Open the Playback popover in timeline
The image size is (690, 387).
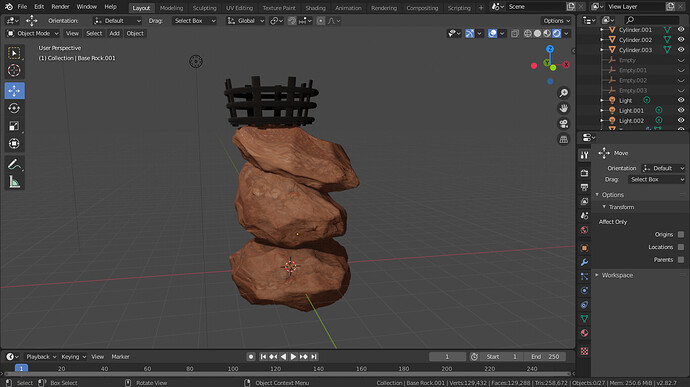pyautogui.click(x=41, y=357)
